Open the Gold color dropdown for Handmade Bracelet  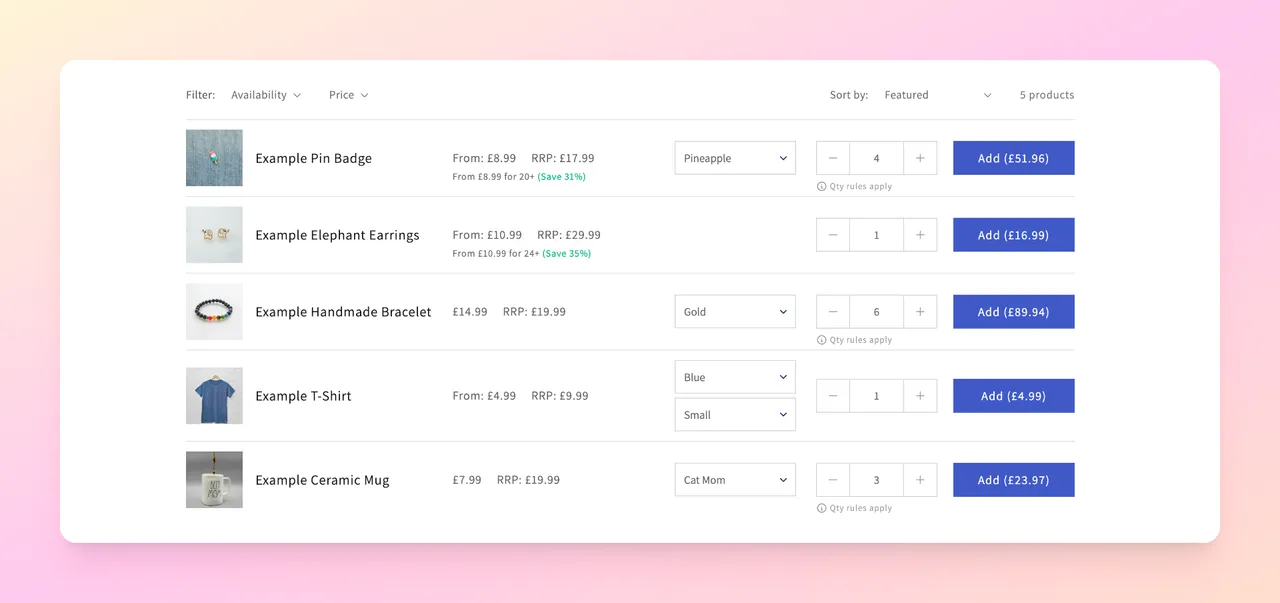point(735,311)
